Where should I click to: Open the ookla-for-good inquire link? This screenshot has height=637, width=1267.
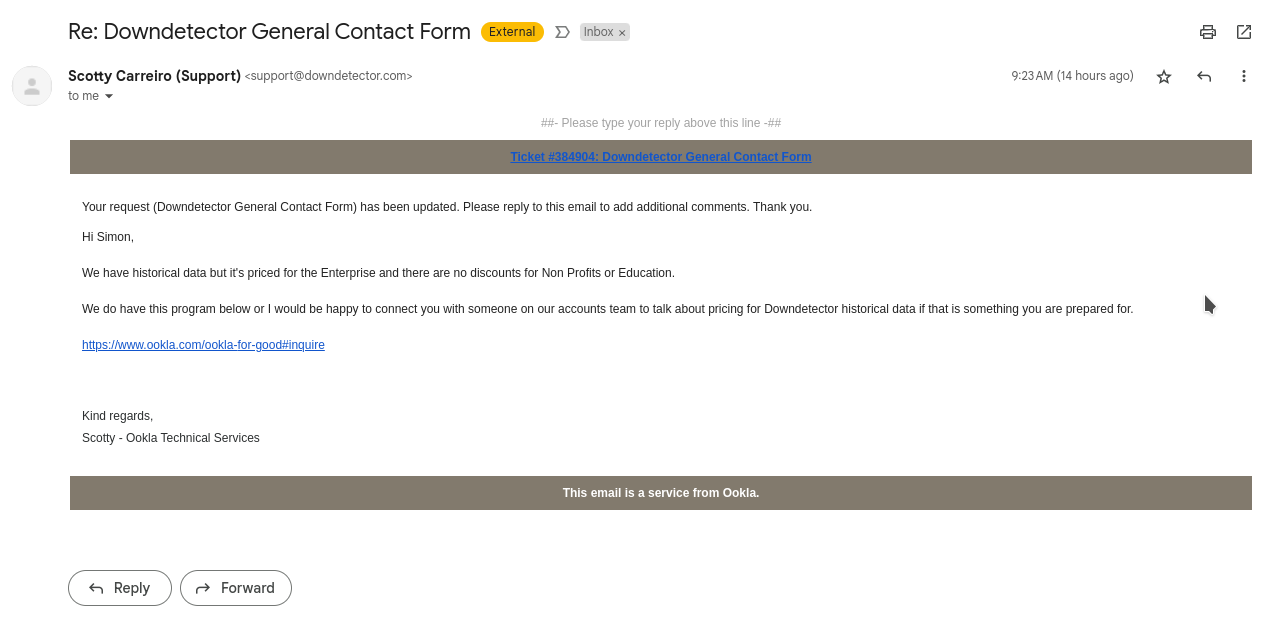click(203, 345)
